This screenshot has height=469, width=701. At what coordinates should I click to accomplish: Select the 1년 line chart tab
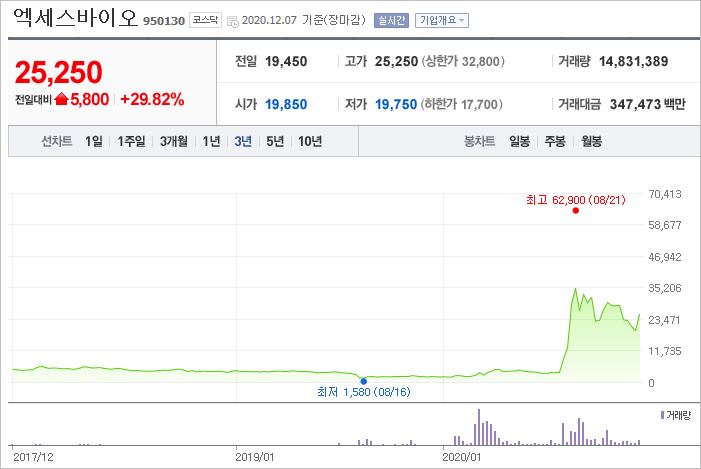pos(211,141)
